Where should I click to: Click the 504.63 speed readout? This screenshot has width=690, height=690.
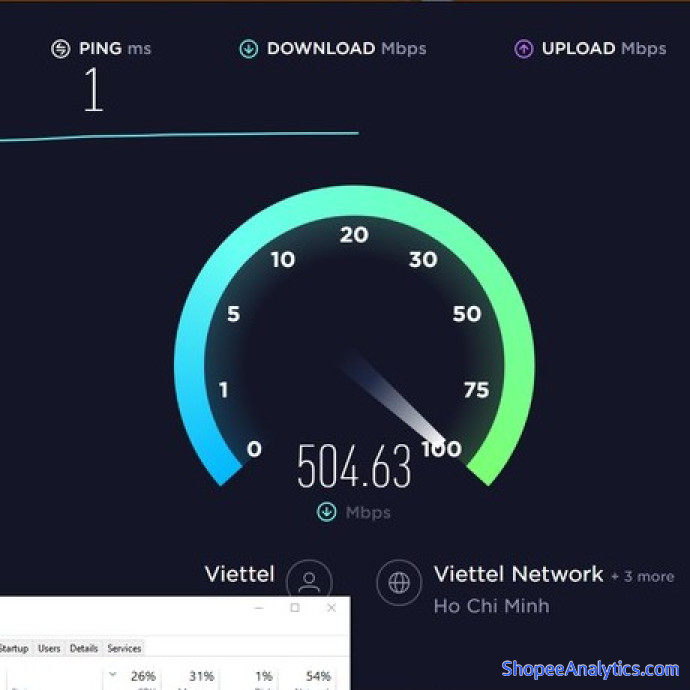coord(354,466)
